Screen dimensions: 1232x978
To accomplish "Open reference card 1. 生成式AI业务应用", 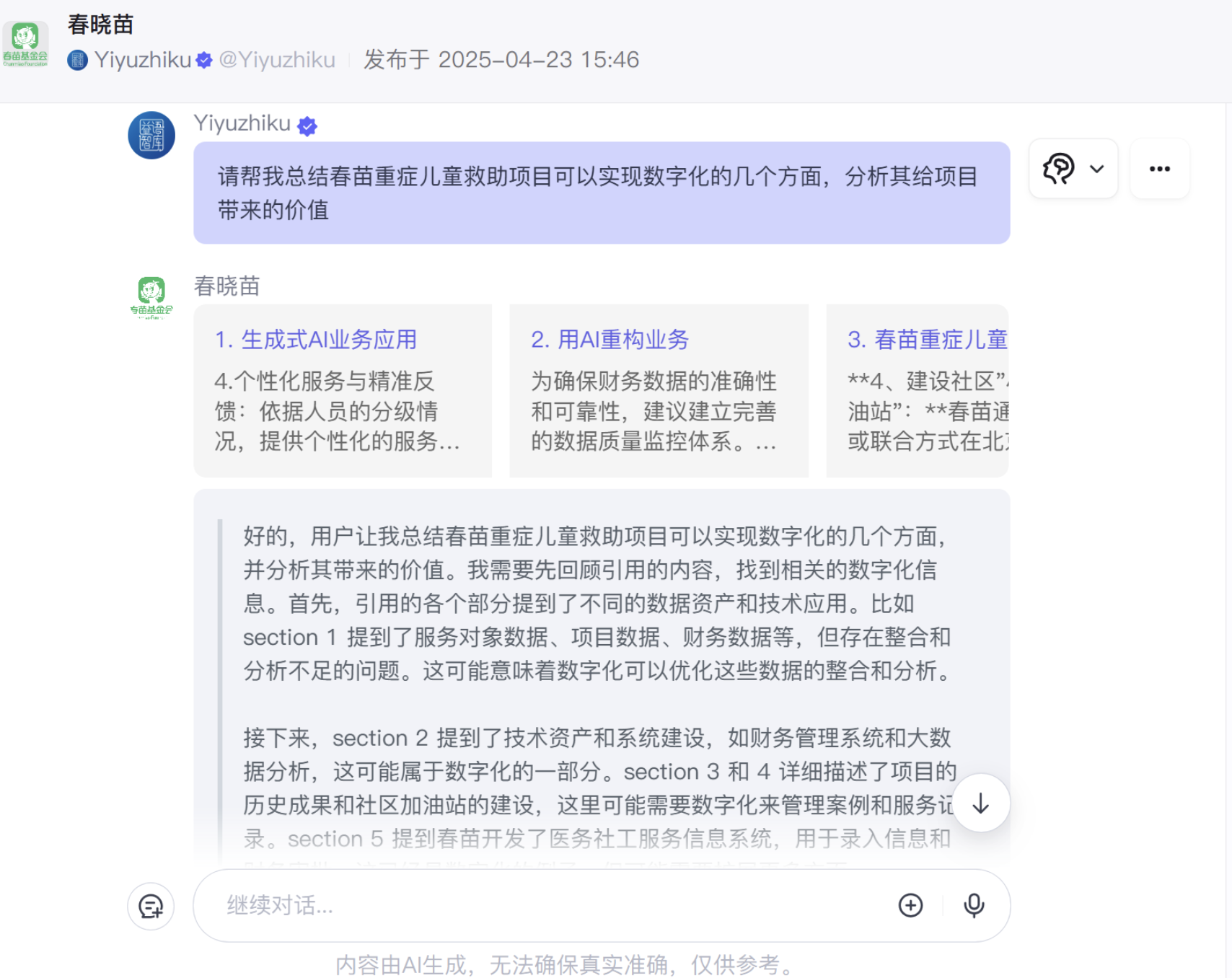I will [x=343, y=390].
